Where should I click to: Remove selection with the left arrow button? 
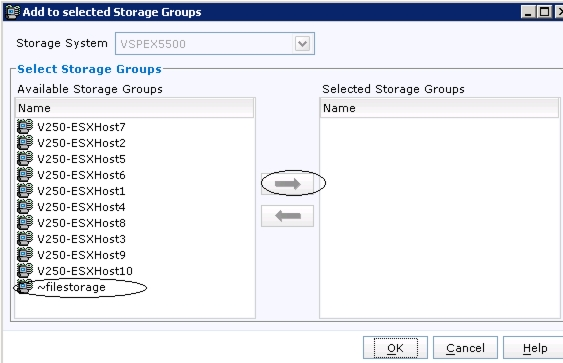click(287, 216)
